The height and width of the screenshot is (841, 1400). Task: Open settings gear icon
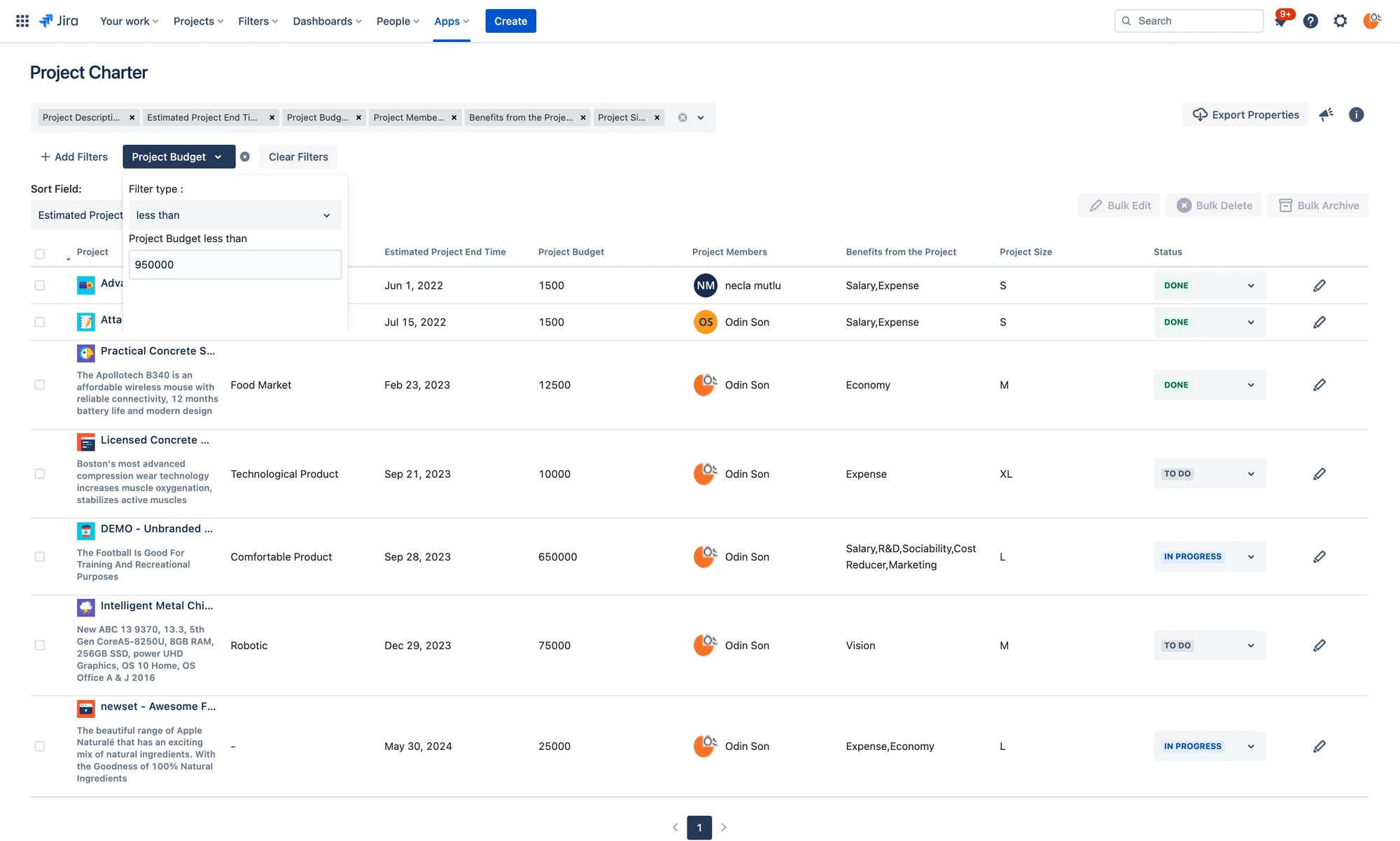(1340, 21)
